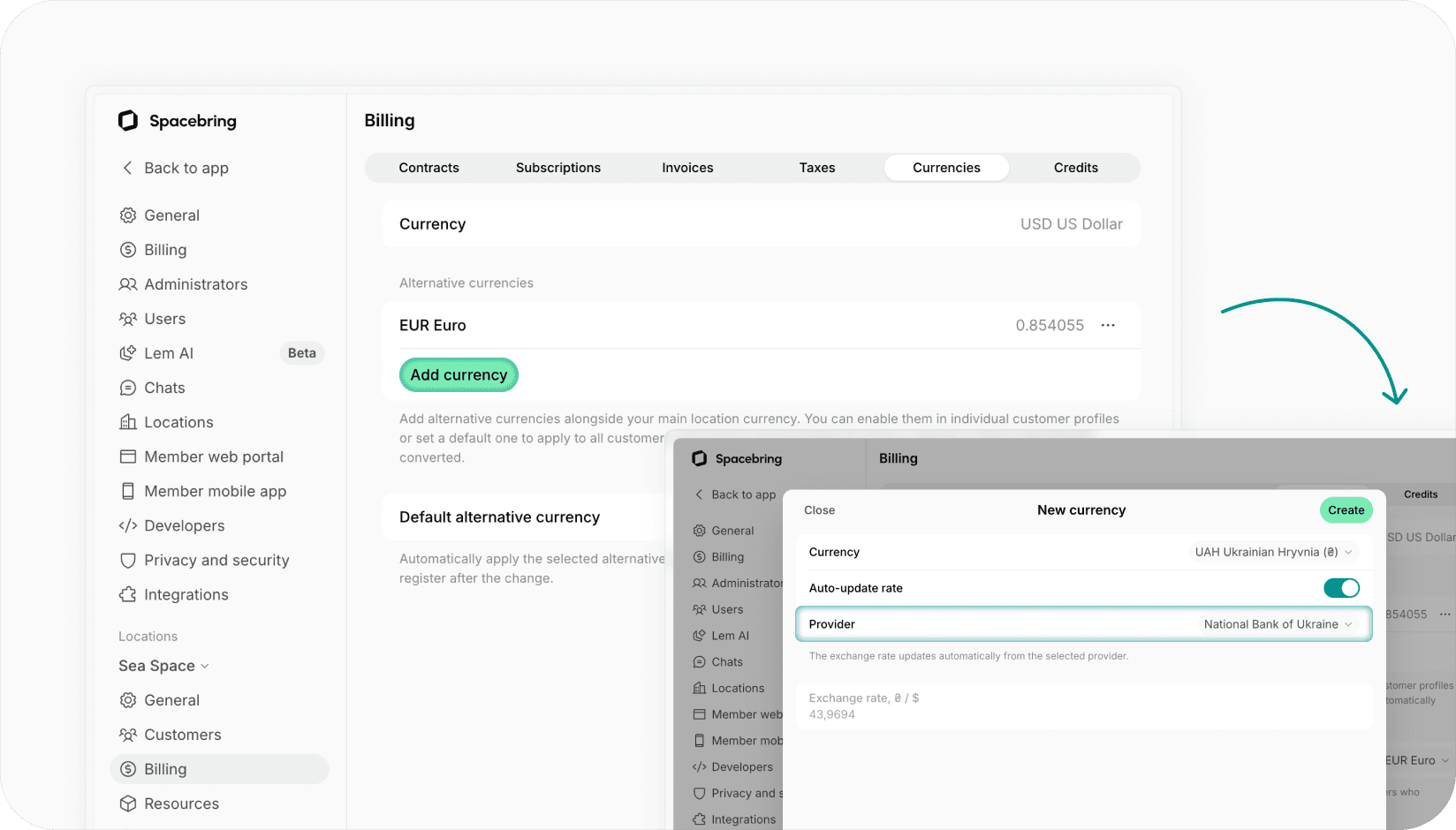Open the three-dot menu for EUR Euro
This screenshot has height=830, width=1456.
(x=1108, y=325)
